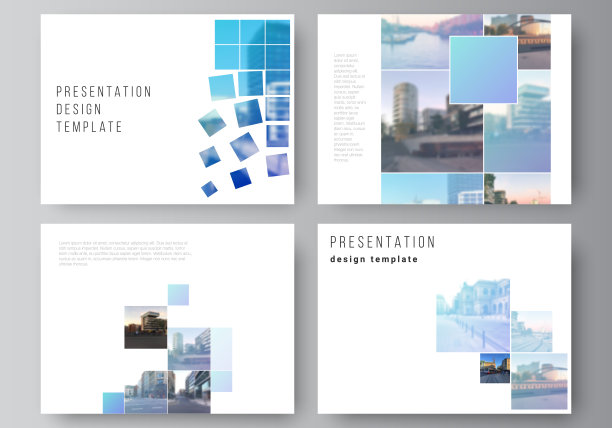Click the harbor water photo at top of collage
612x428 pixels.
[x=415, y=42]
